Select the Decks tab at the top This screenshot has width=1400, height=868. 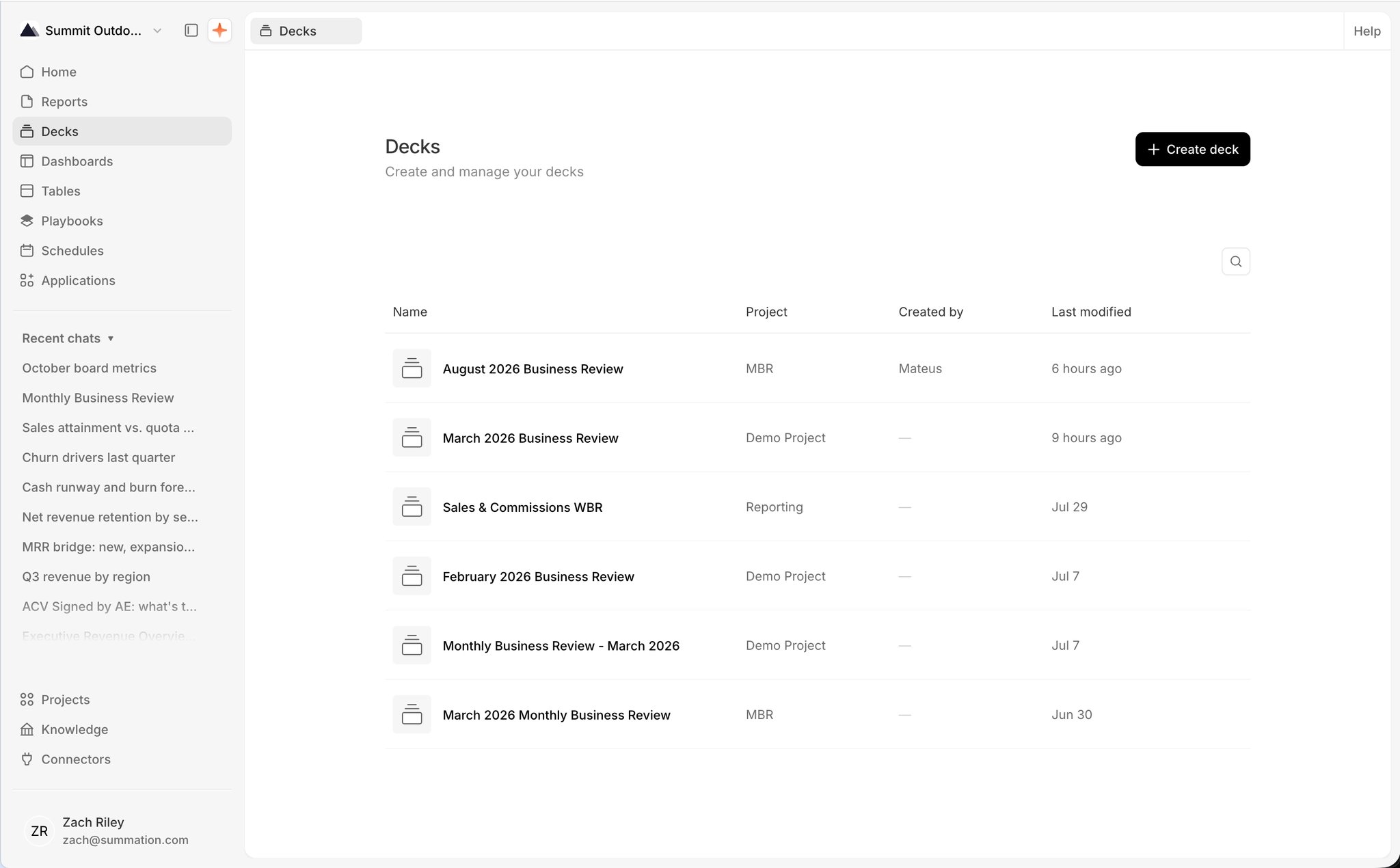(x=306, y=31)
